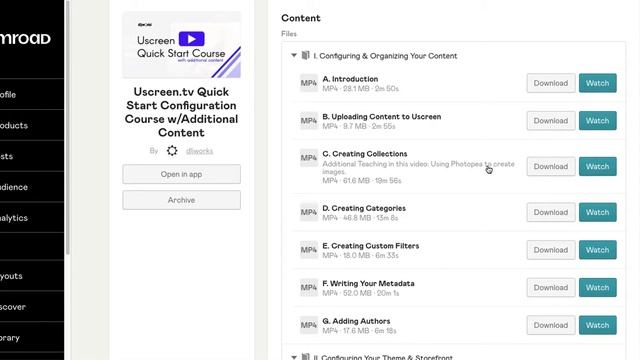Download the A. Introduction video
Viewport: 640px width, 360px height.
tap(551, 83)
